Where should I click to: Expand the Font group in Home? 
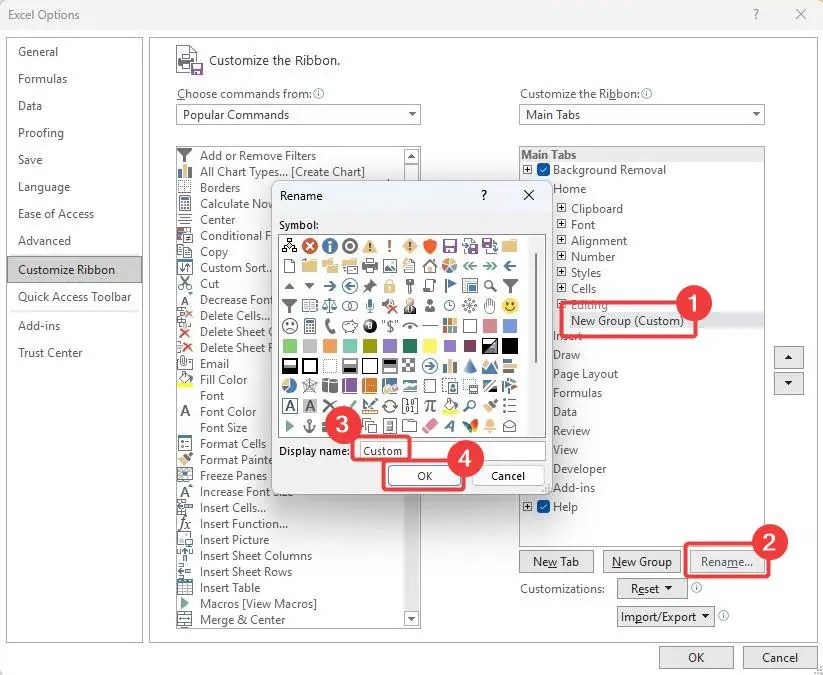coord(561,224)
